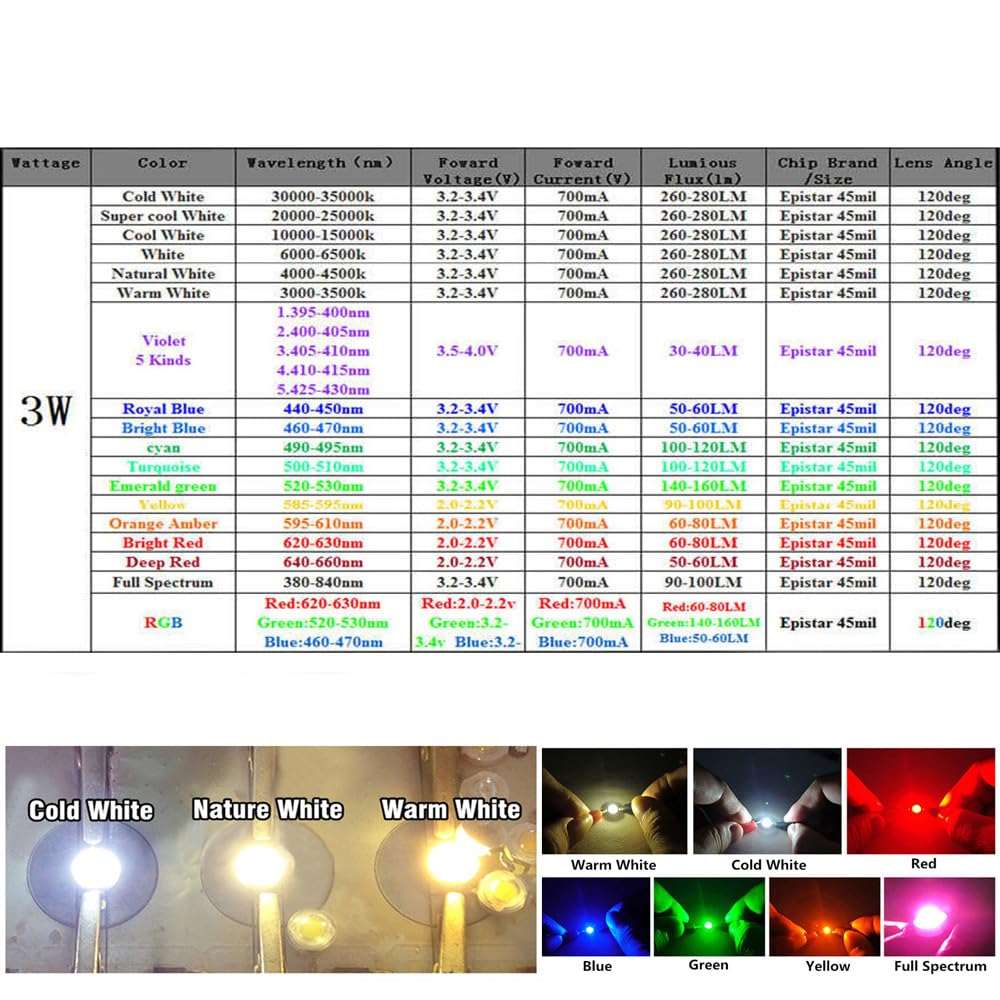Select the 'Cold White' color cell in table

click(x=163, y=196)
